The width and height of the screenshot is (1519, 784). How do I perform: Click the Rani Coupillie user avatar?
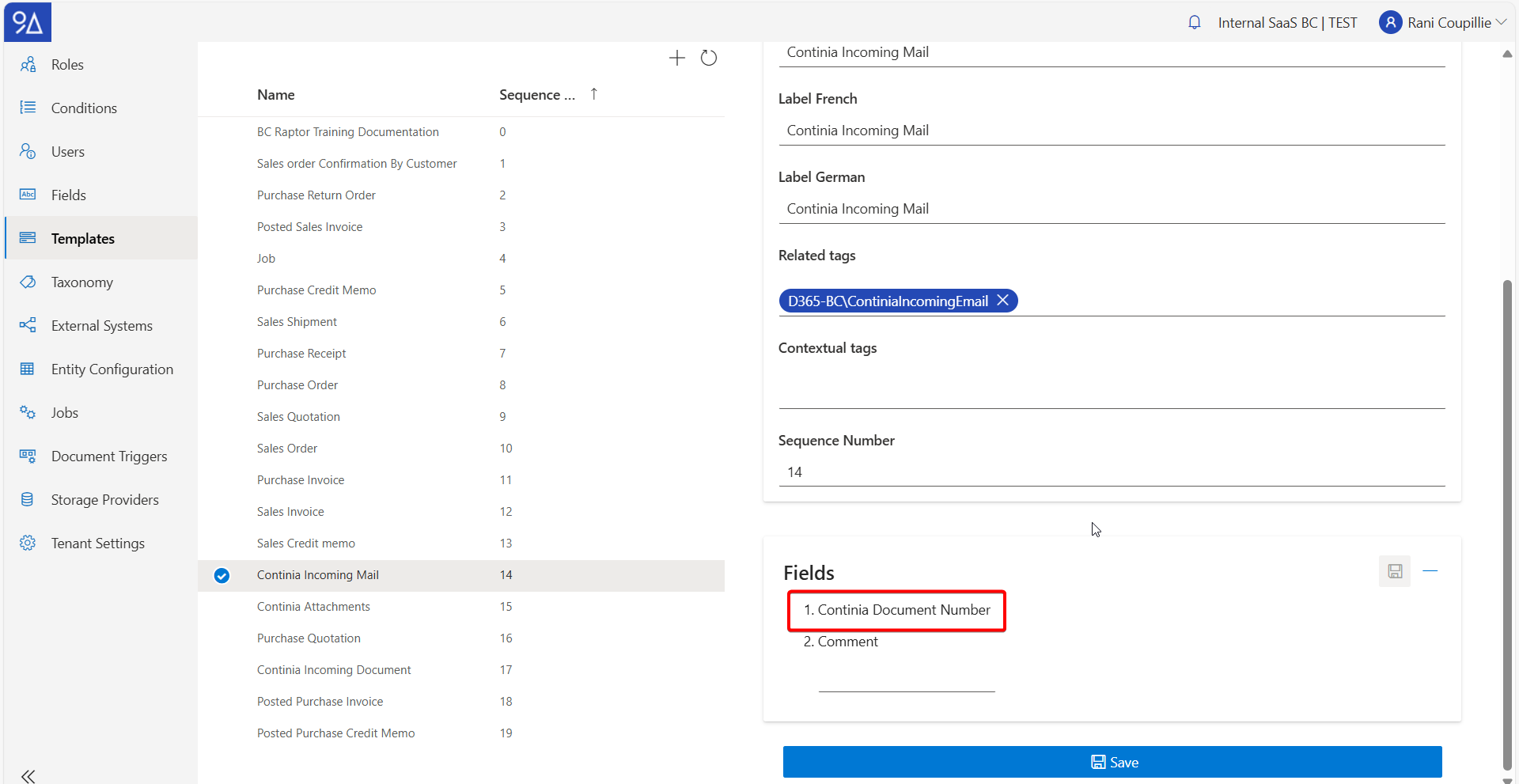click(1390, 23)
